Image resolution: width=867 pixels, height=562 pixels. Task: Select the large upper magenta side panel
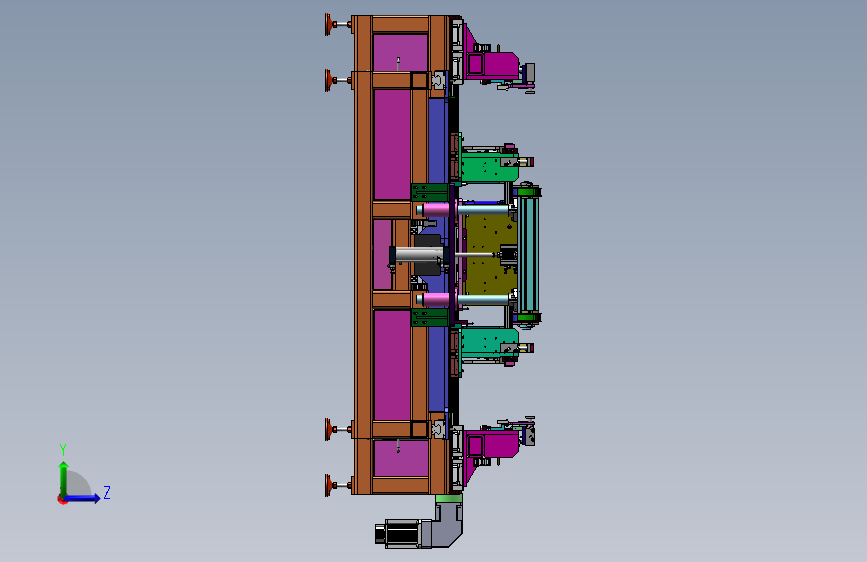pyautogui.click(x=392, y=144)
